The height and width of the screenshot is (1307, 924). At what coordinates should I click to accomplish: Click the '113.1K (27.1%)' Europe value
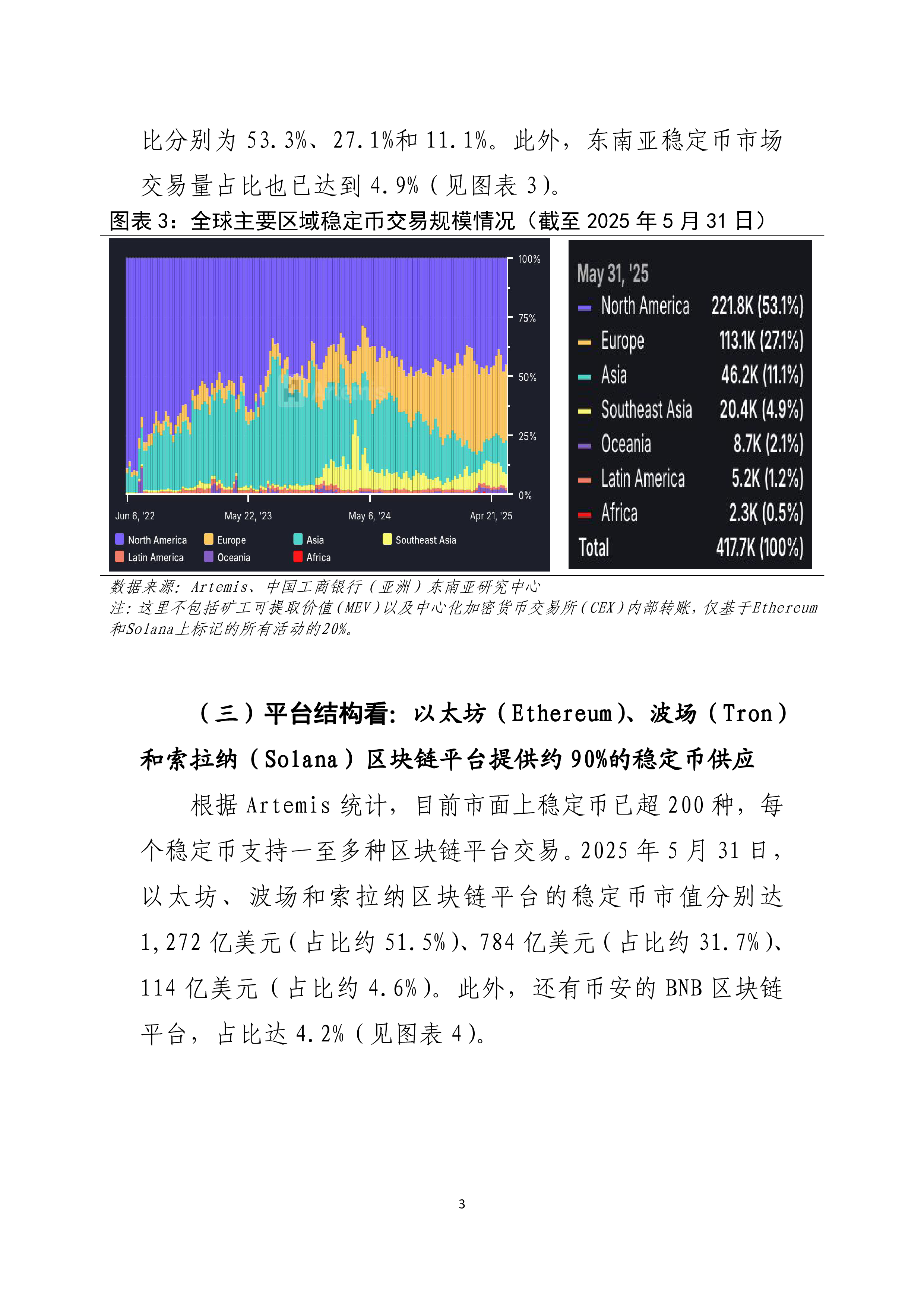761,341
